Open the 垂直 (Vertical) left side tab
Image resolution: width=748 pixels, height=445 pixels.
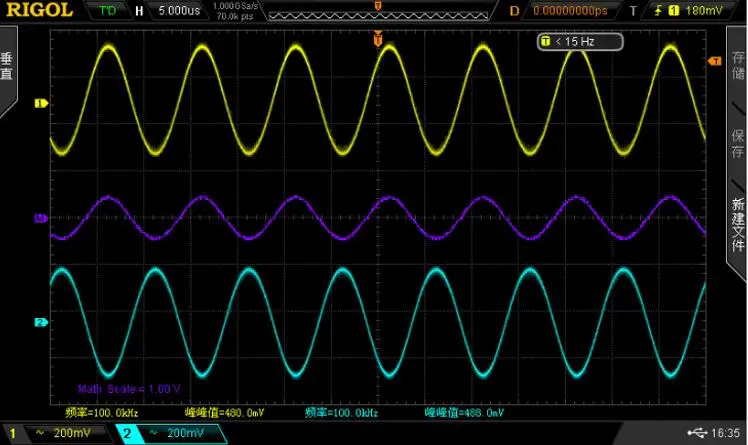(x=8, y=67)
